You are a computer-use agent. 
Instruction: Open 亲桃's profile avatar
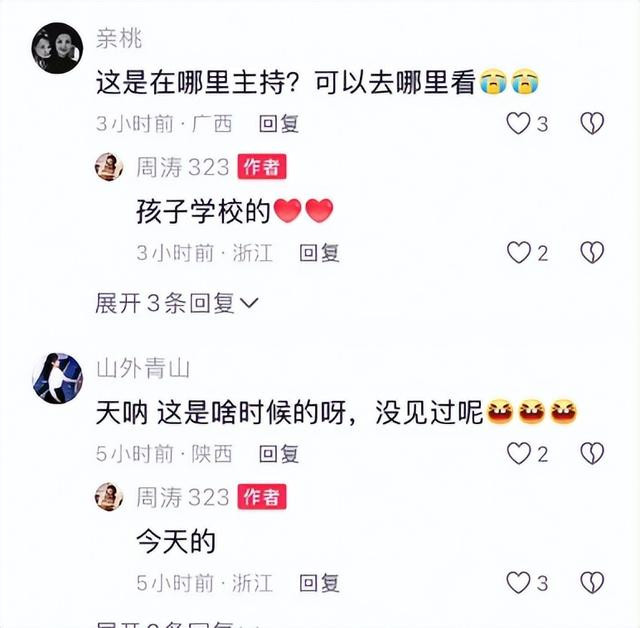tap(57, 48)
